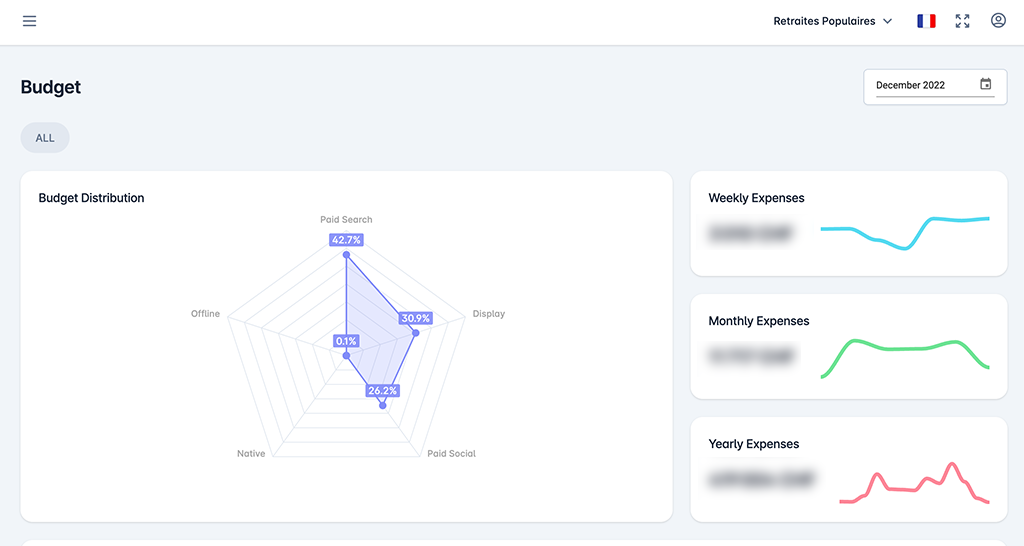The width and height of the screenshot is (1024, 546).
Task: Click the calendar icon in date field
Action: (985, 84)
